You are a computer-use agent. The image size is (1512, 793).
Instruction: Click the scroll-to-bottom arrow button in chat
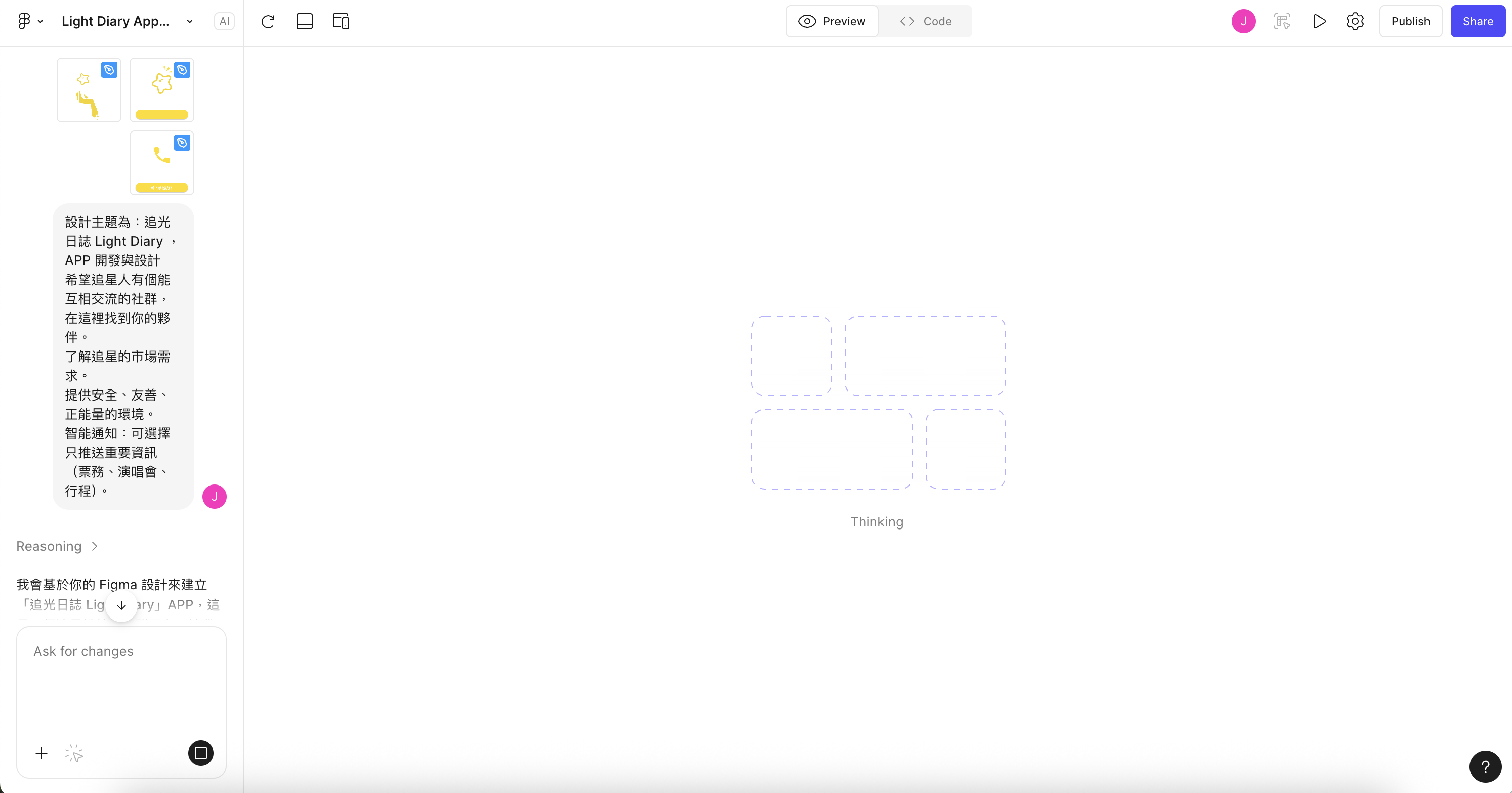click(121, 605)
